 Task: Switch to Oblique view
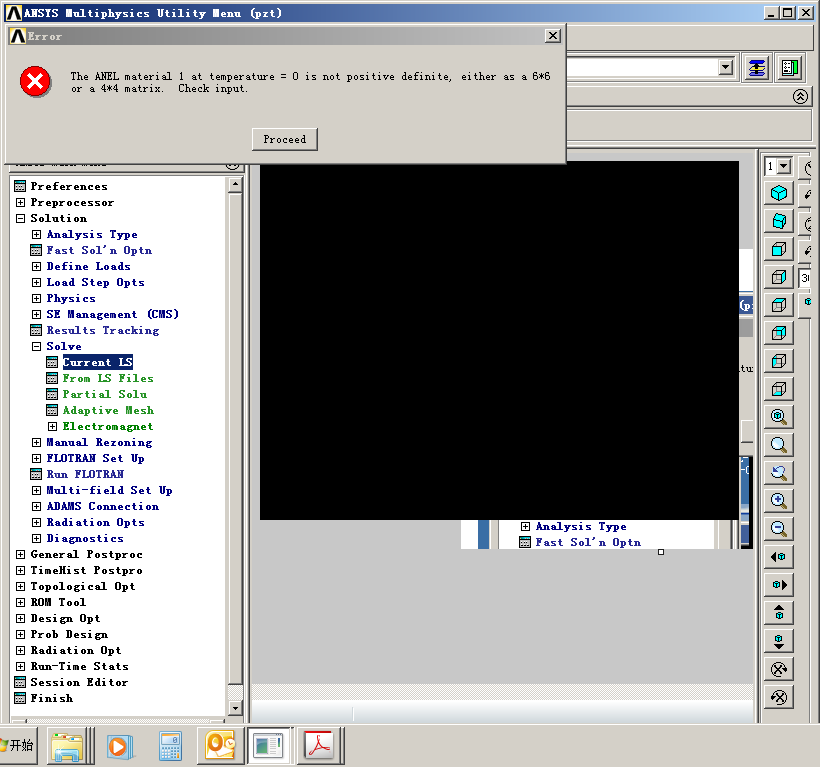click(779, 221)
